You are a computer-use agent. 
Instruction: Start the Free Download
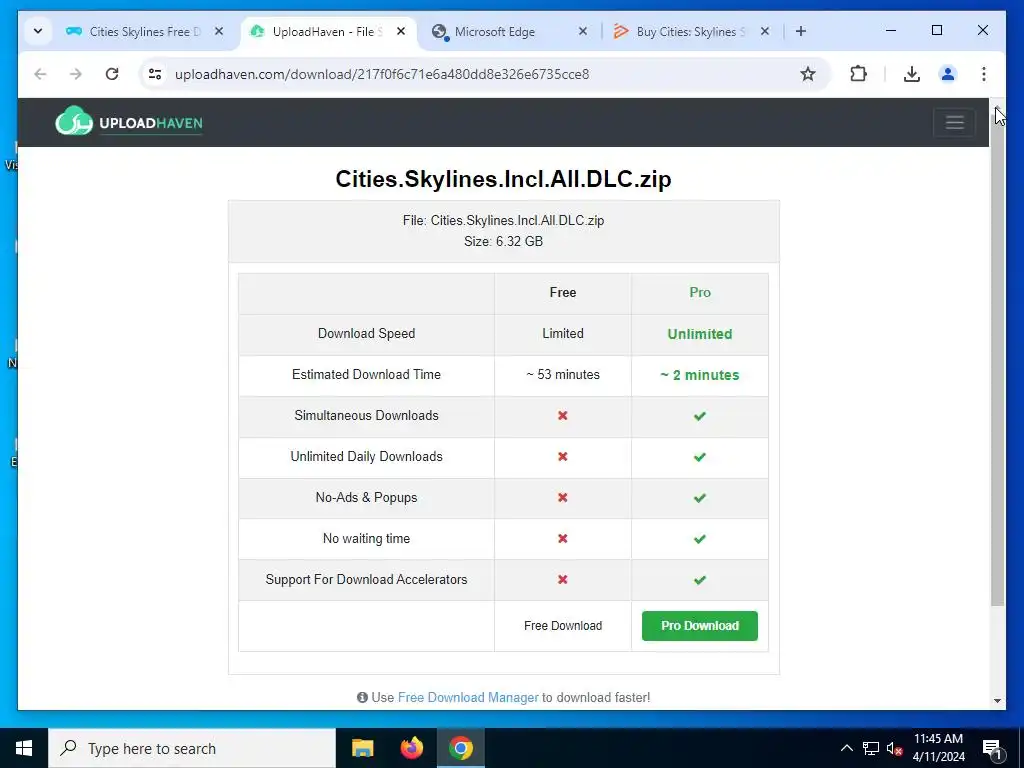coord(563,626)
